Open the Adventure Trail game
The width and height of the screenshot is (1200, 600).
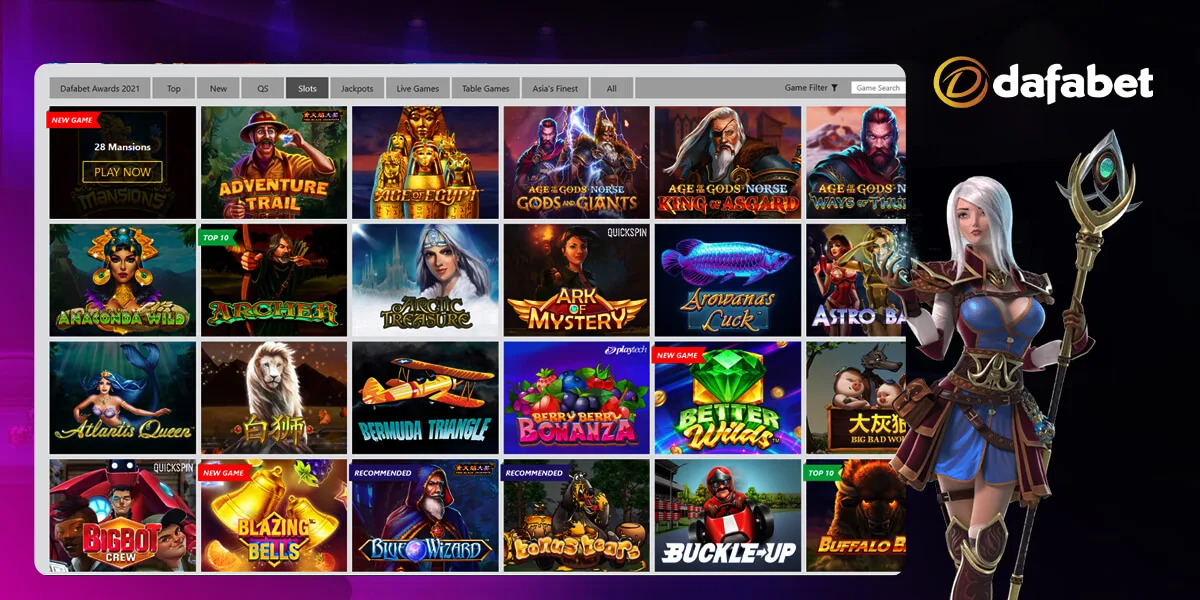point(274,162)
